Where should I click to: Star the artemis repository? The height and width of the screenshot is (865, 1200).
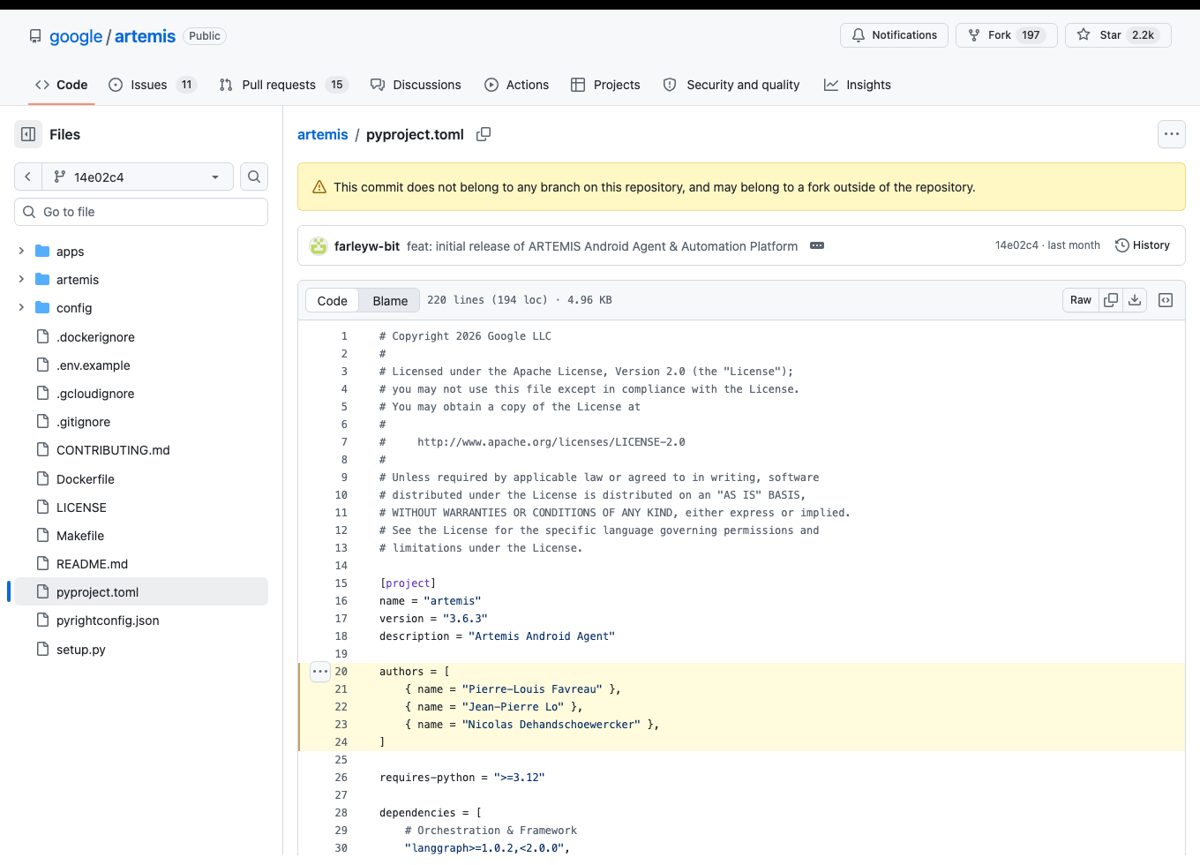(1116, 35)
